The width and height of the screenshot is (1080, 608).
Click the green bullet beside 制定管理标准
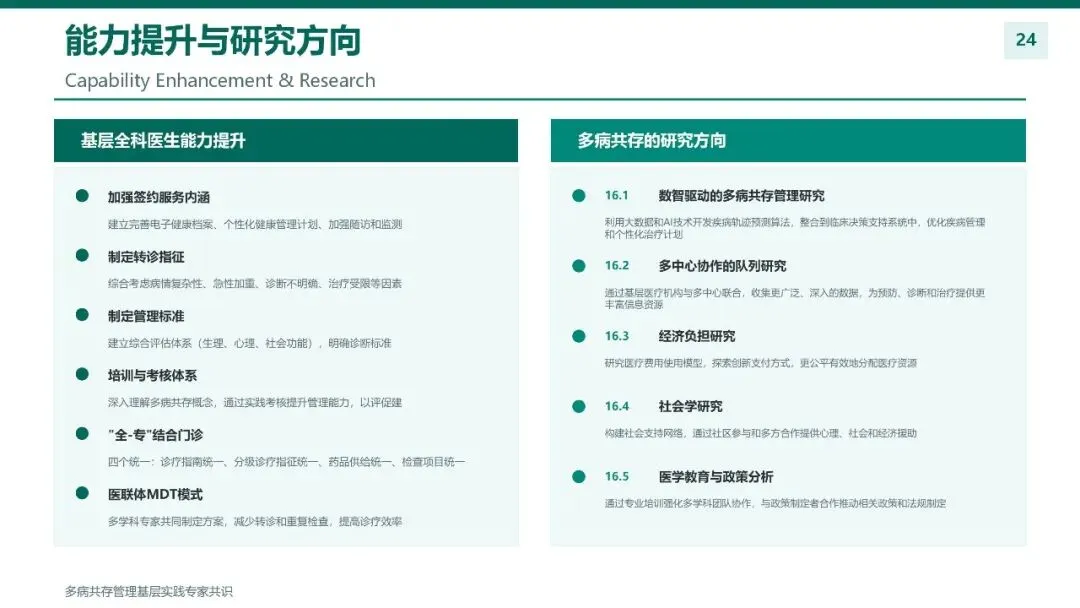point(82,315)
